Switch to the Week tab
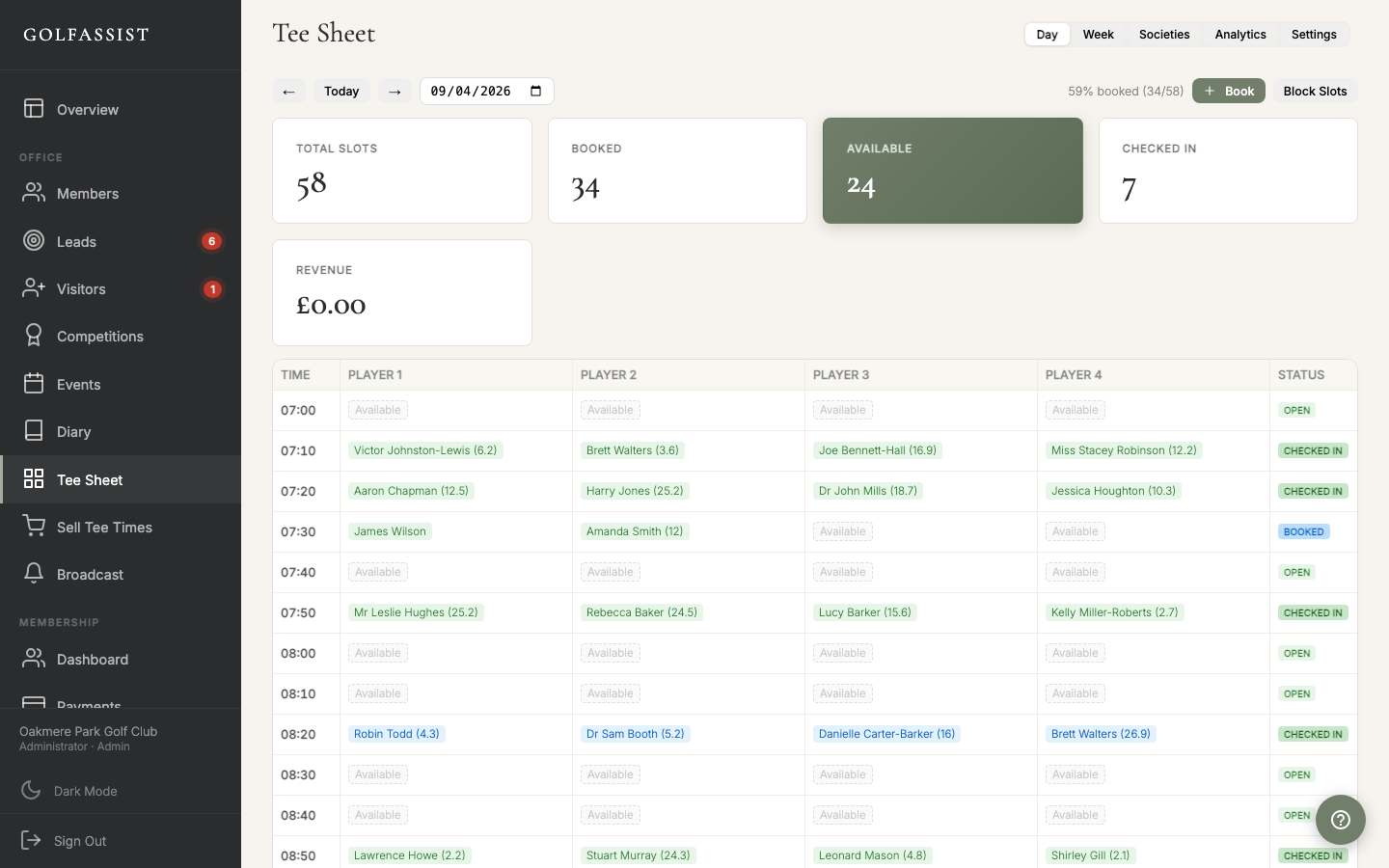Screen dimensions: 1389x868 pos(1098,34)
